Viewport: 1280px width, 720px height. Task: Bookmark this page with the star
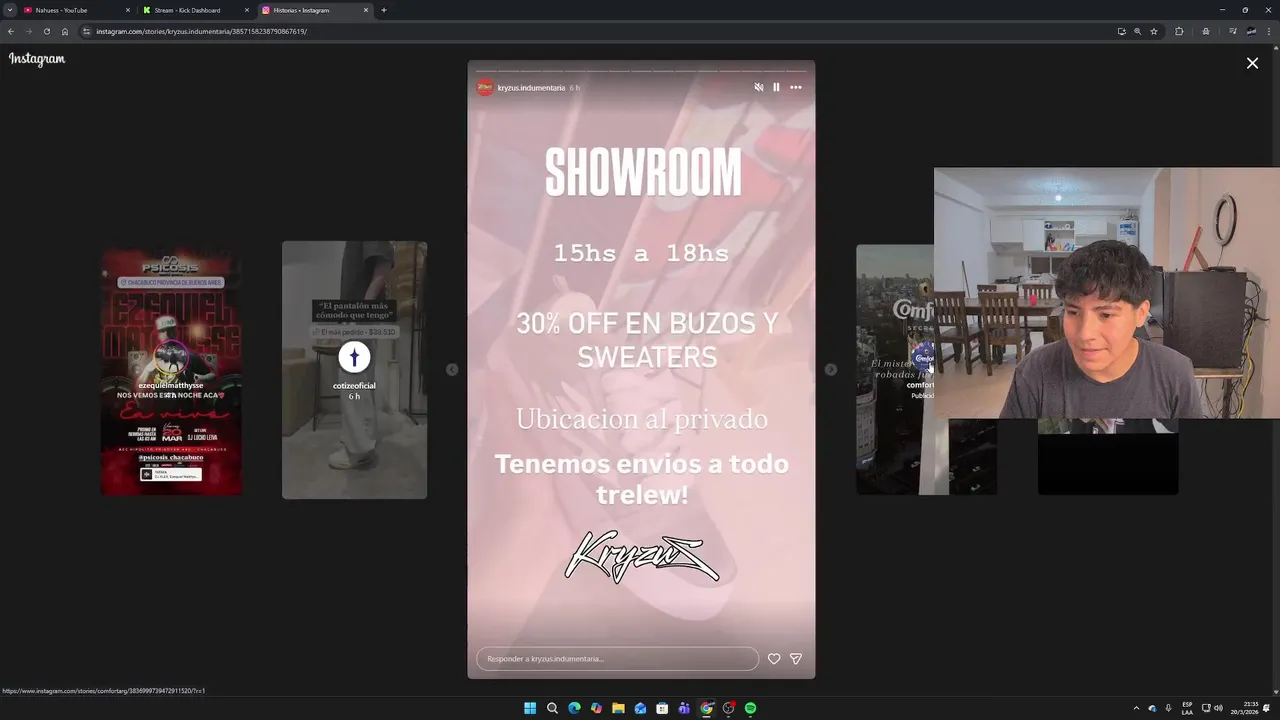point(1154,31)
